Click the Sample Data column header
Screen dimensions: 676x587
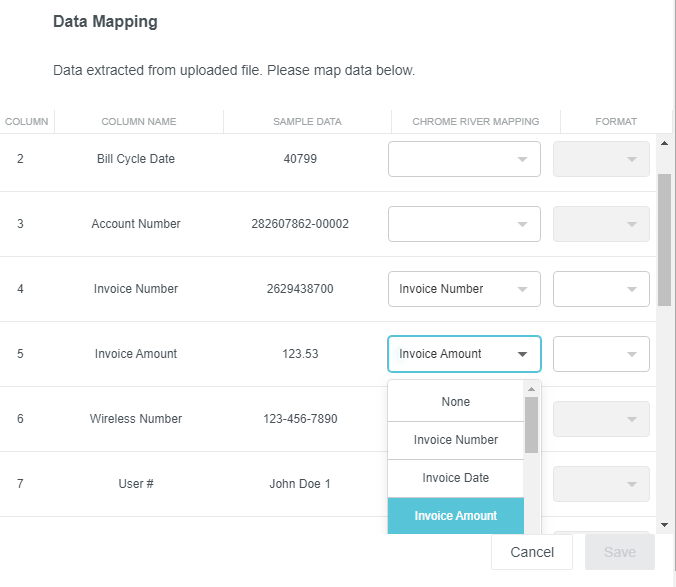coord(307,122)
